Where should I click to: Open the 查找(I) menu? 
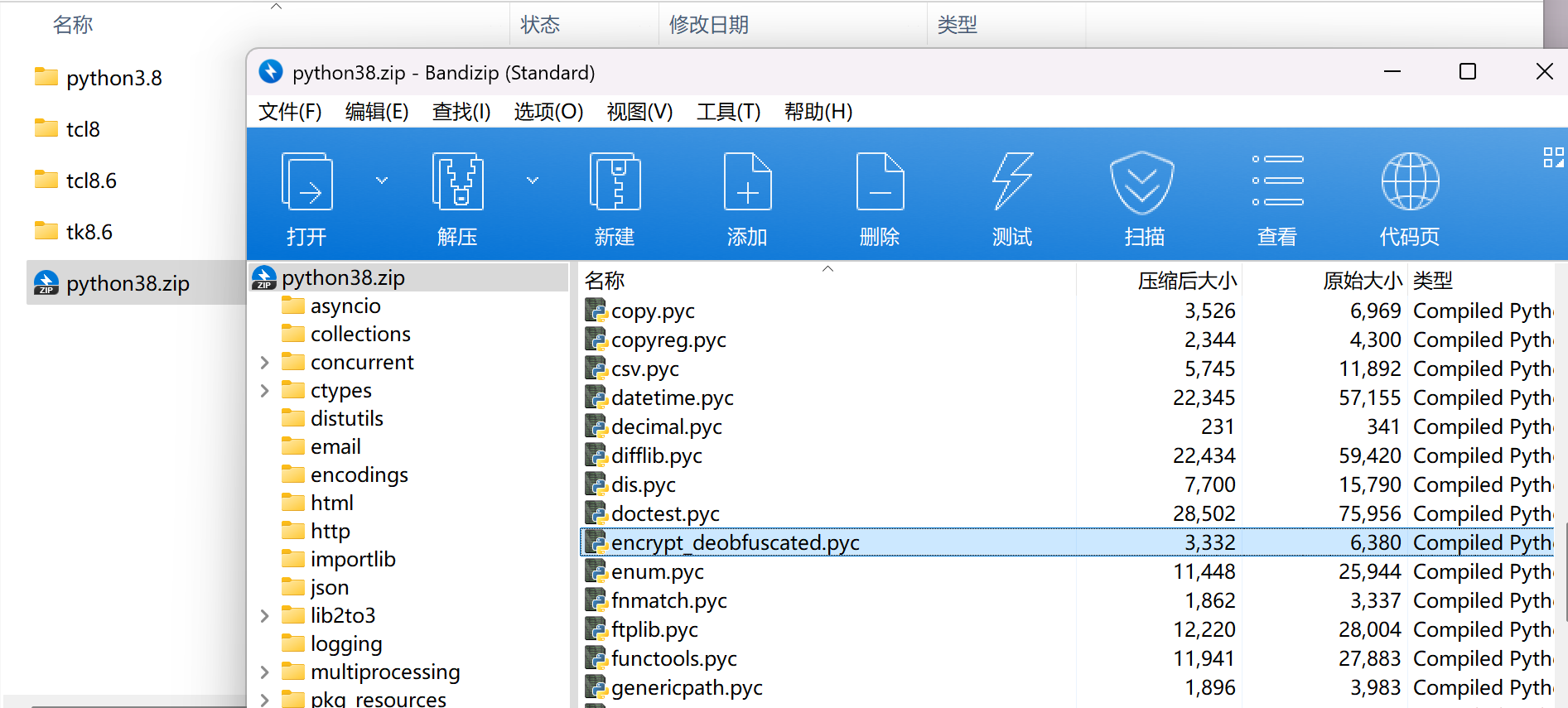pos(461,112)
